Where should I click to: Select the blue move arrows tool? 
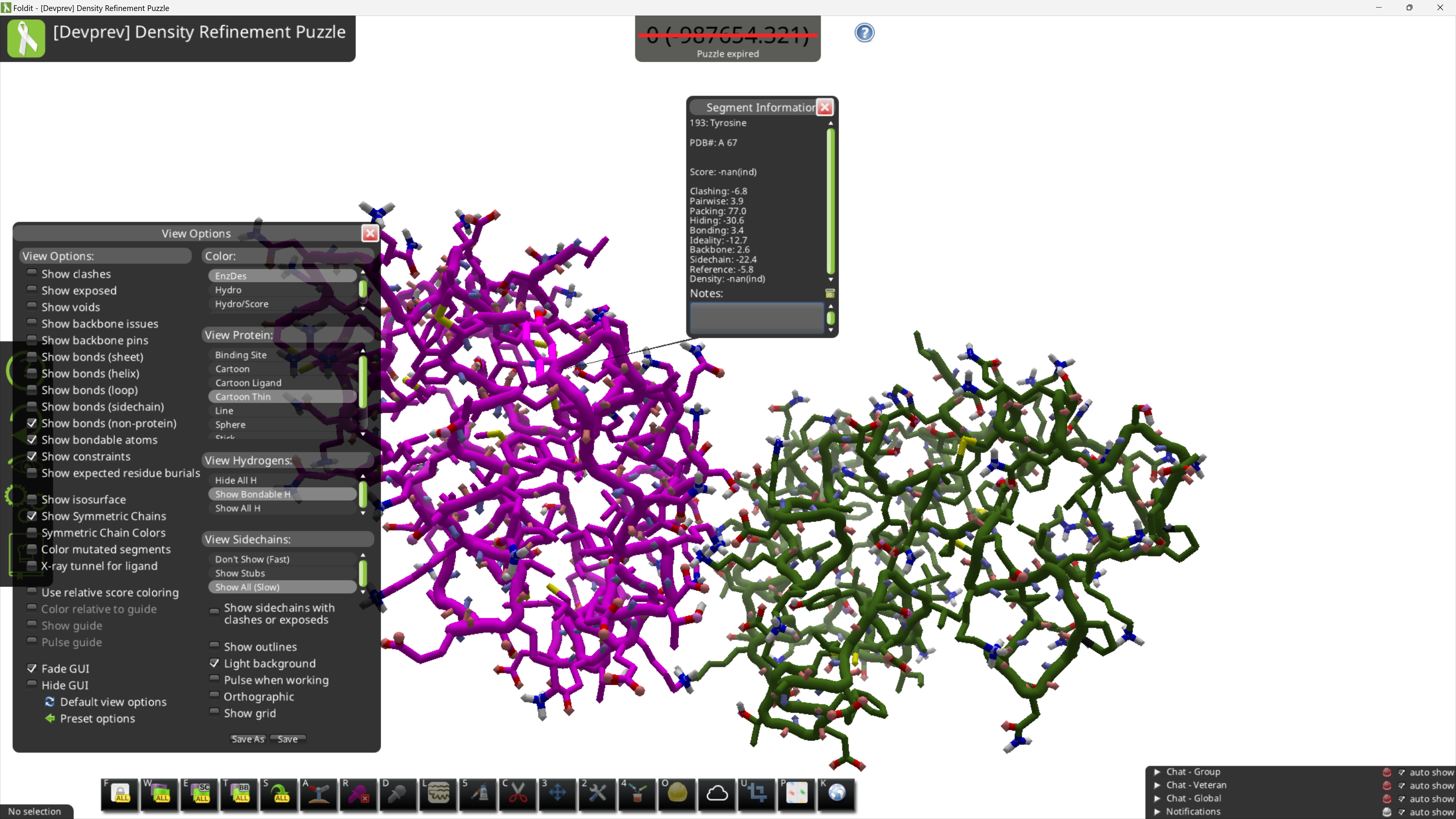click(x=557, y=793)
